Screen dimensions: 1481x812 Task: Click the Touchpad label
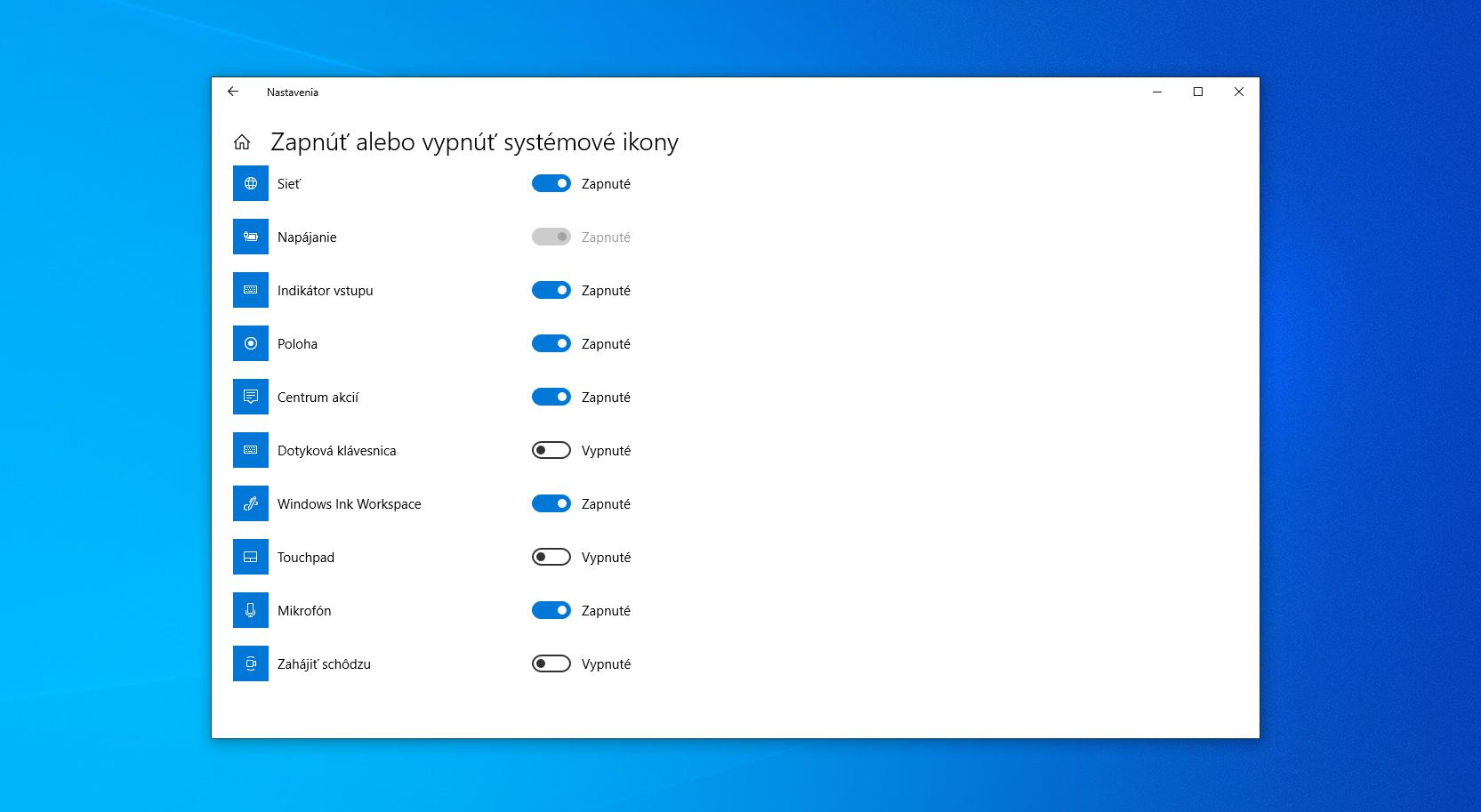tap(306, 558)
